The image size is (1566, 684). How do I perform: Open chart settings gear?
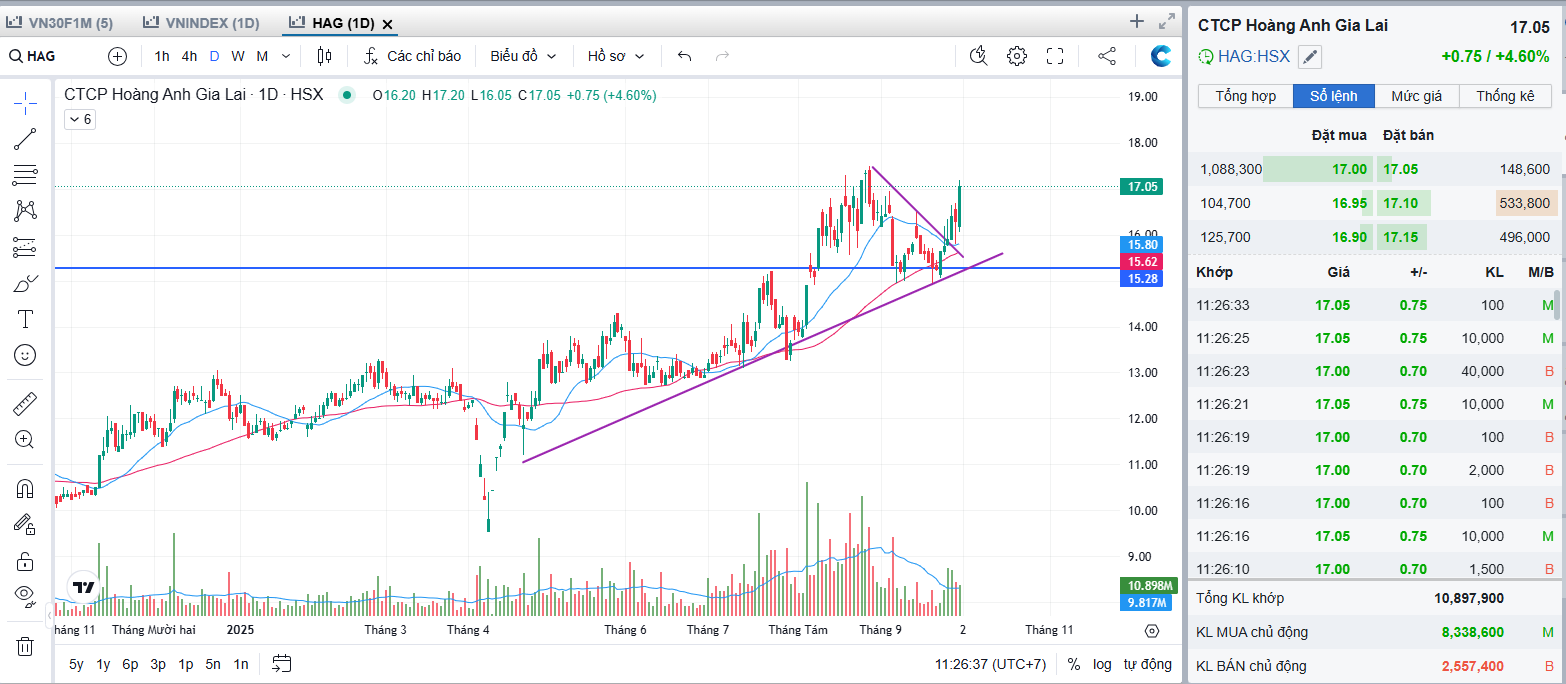[1017, 56]
